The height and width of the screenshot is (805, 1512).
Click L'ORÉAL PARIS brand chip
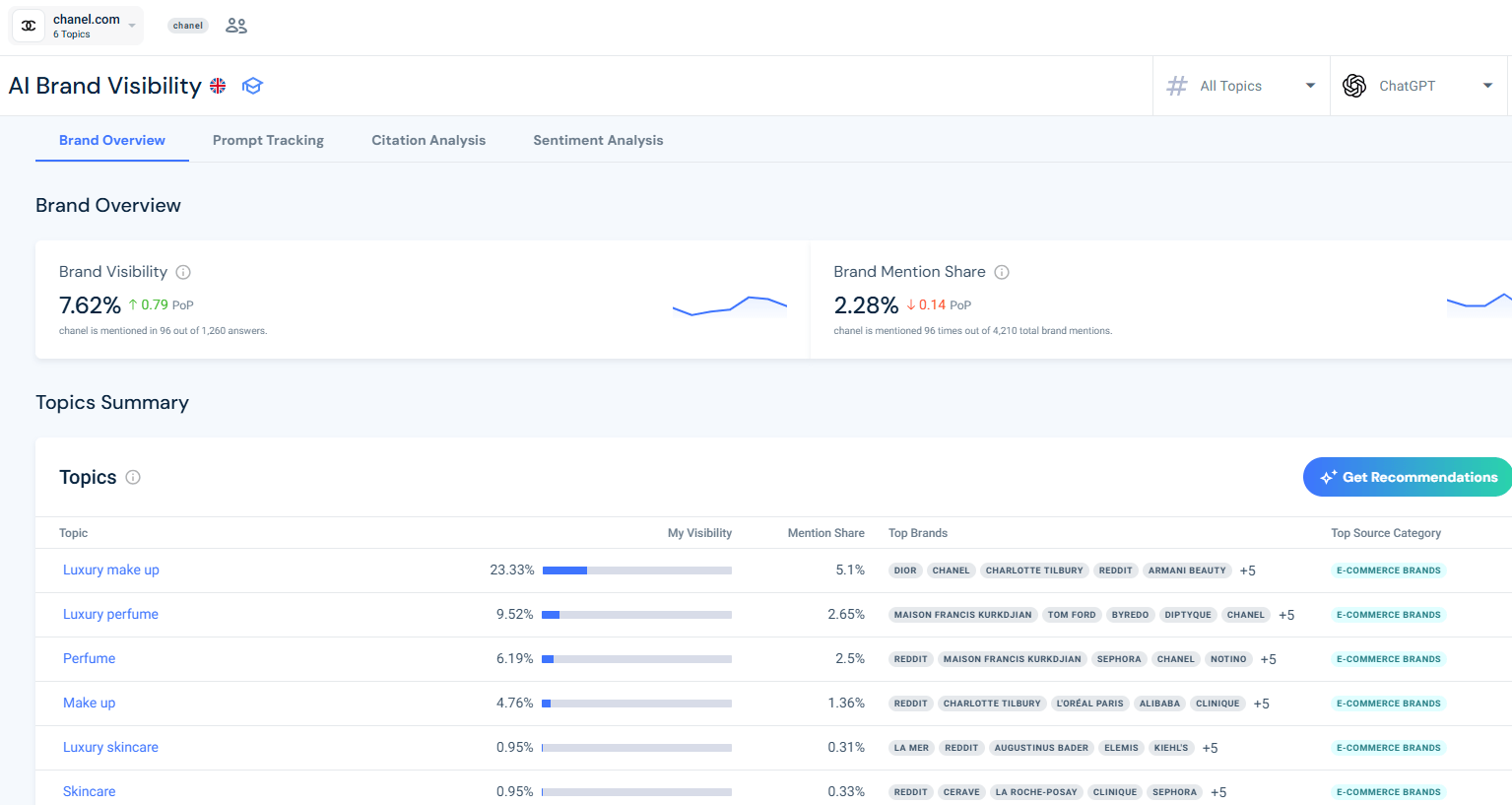pyautogui.click(x=1089, y=704)
